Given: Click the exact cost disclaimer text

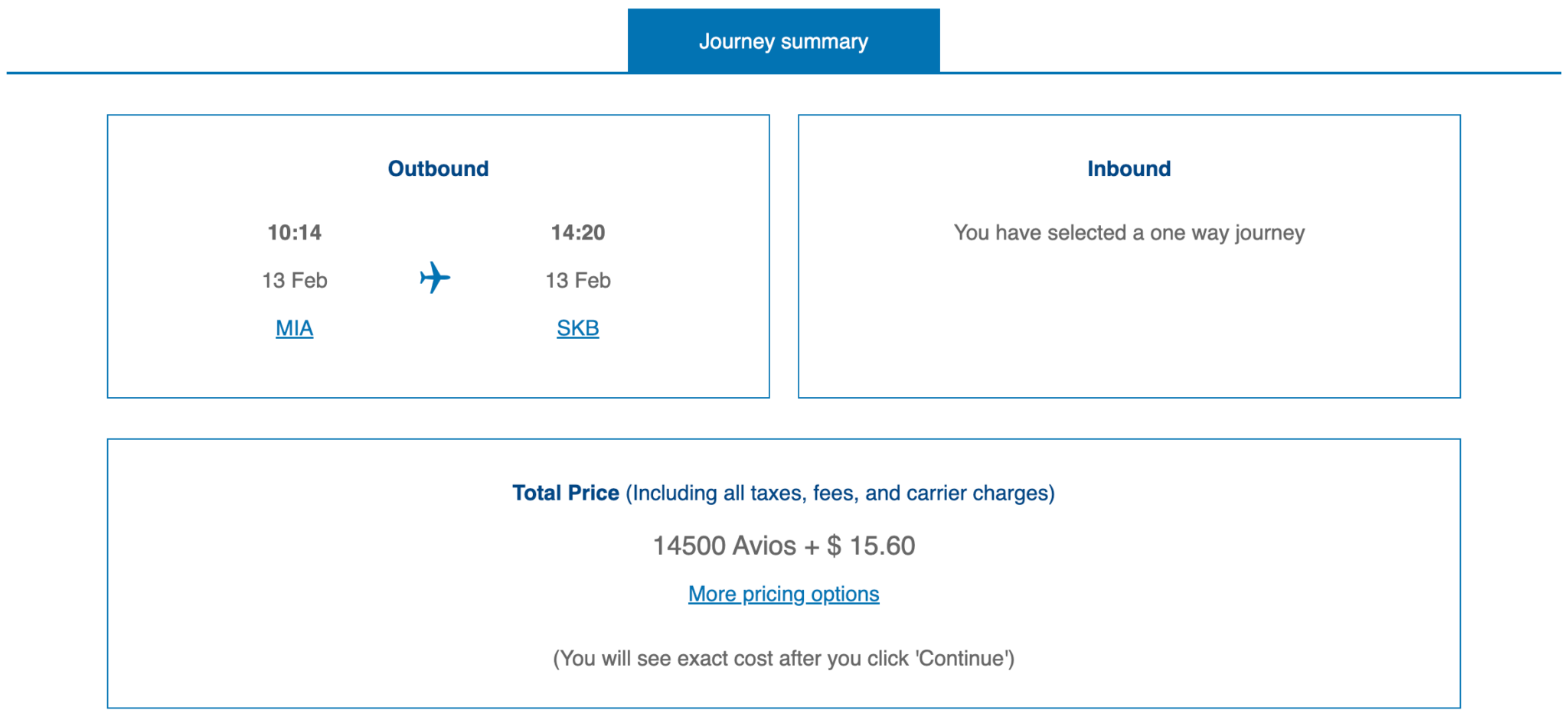Looking at the screenshot, I should coord(783,657).
